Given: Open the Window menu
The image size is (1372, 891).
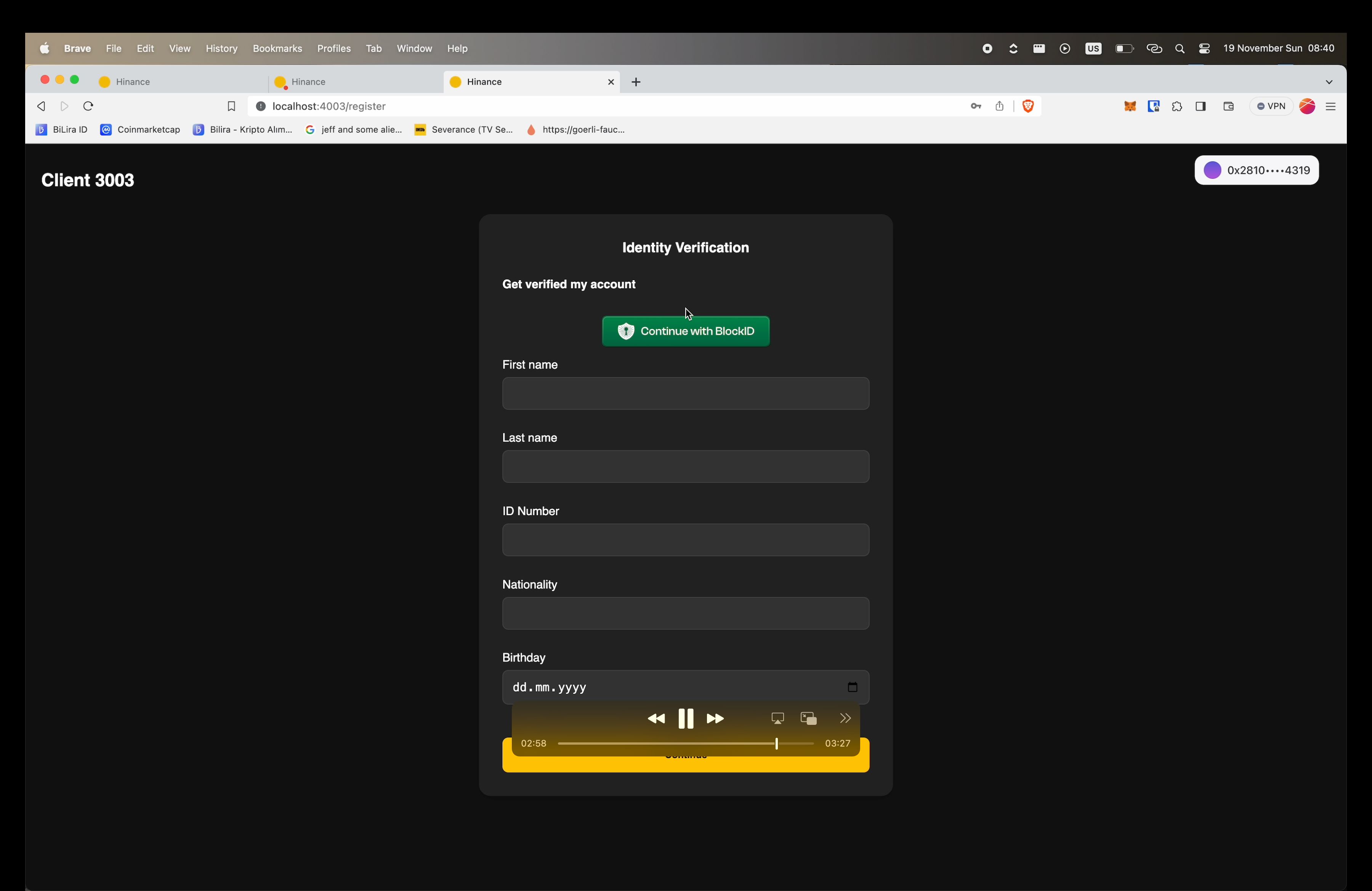Looking at the screenshot, I should tap(415, 48).
